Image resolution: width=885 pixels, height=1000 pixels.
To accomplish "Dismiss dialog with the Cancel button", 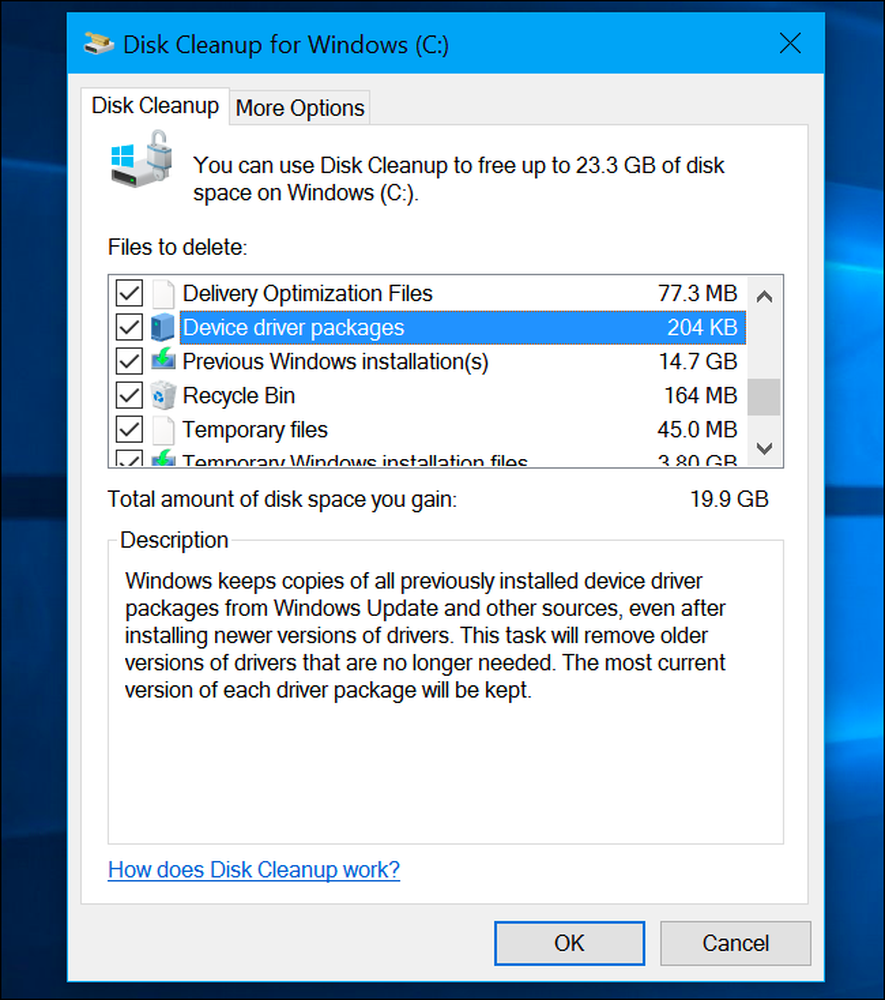I will pos(736,943).
